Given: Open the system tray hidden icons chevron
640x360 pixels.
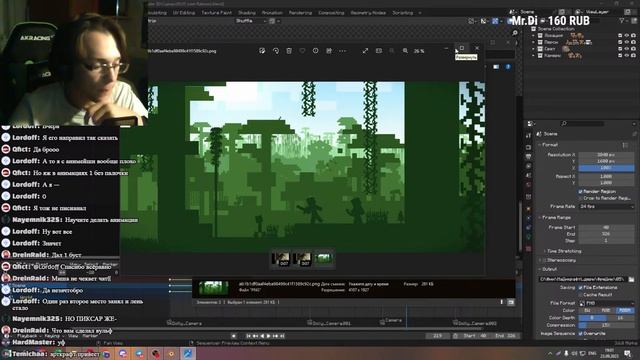Looking at the screenshot, I should tap(550, 353).
